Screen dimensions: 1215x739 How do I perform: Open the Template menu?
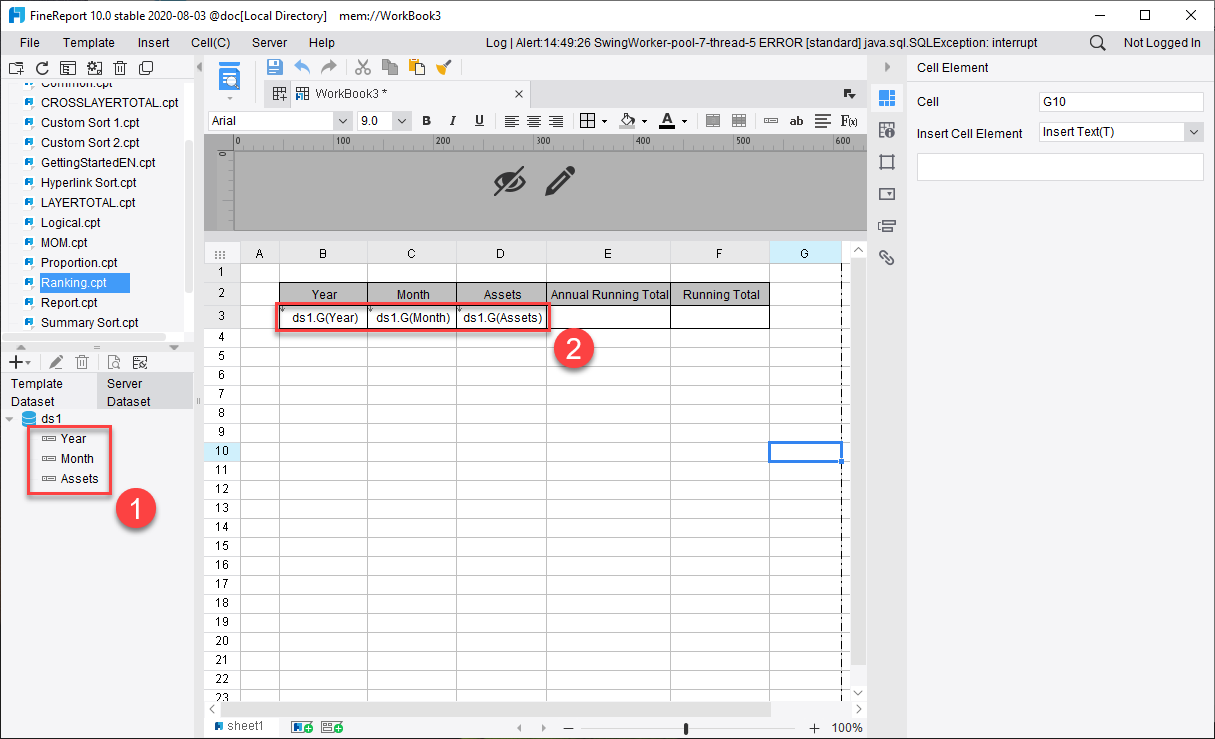(89, 43)
